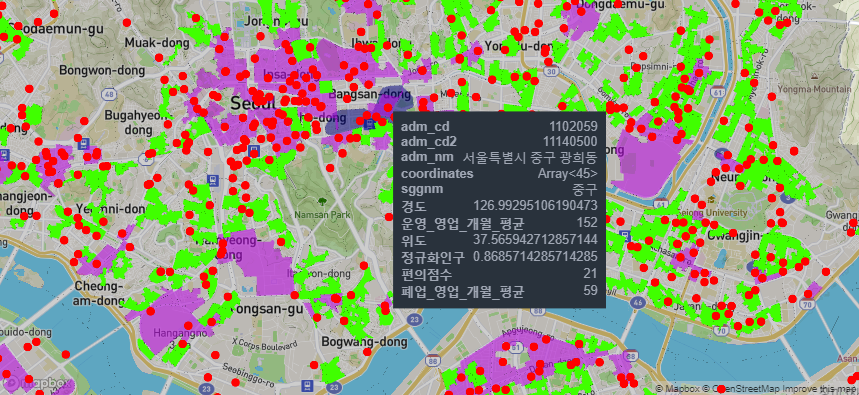
Task: Click the 폐업_영업_개월_평균 value 59
Action: pyautogui.click(x=591, y=290)
